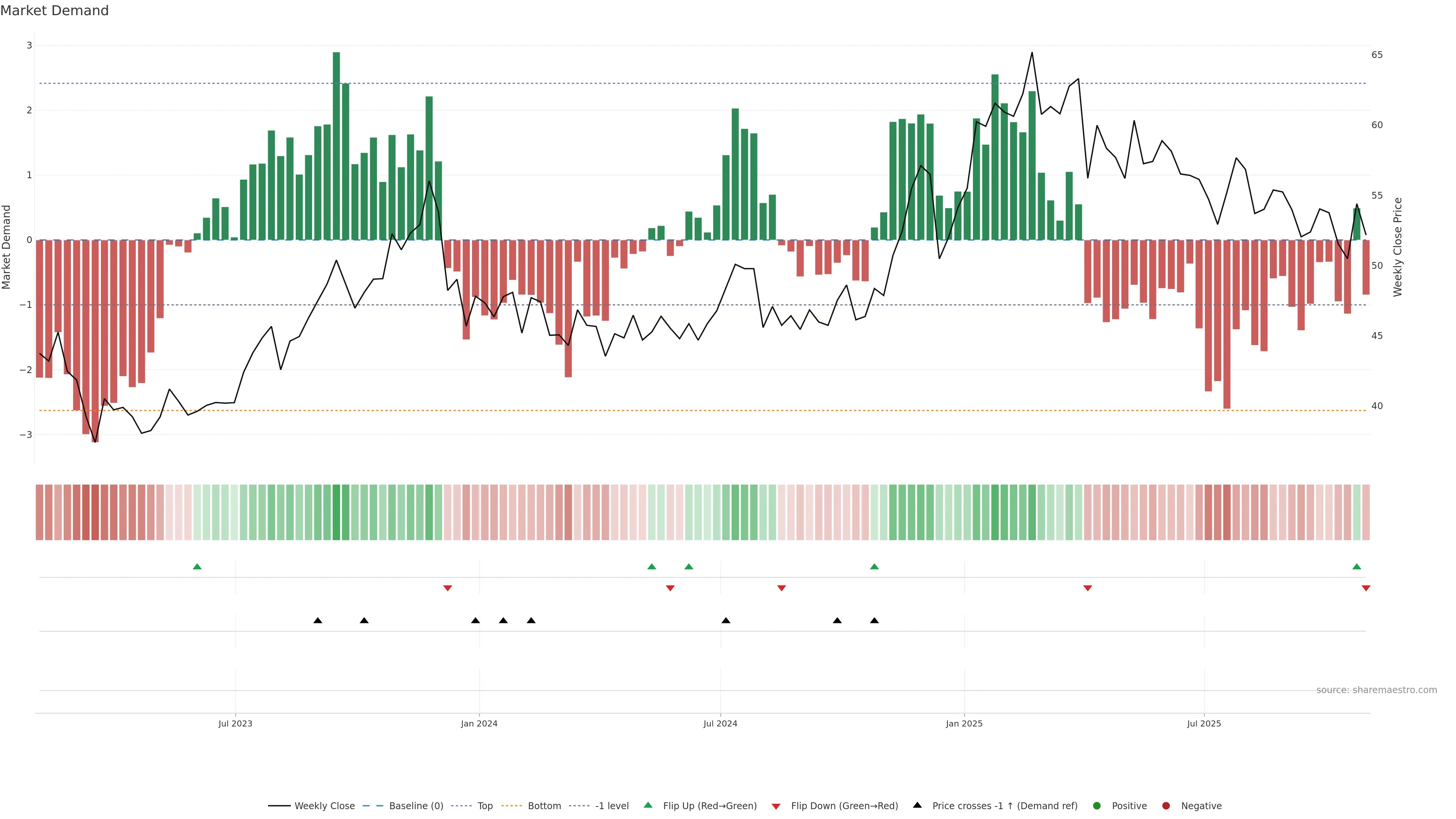Click the rightmost green flip-up triangle marker

point(1357,566)
